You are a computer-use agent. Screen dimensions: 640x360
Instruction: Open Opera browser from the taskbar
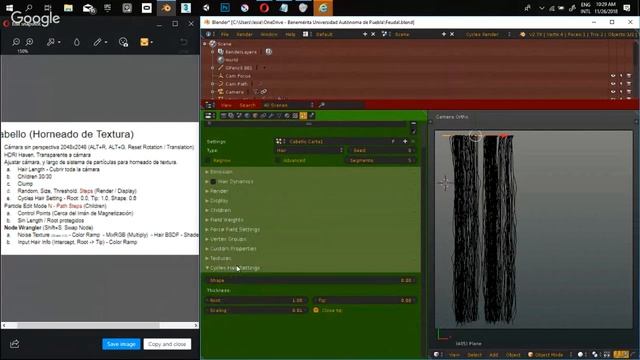(264, 8)
